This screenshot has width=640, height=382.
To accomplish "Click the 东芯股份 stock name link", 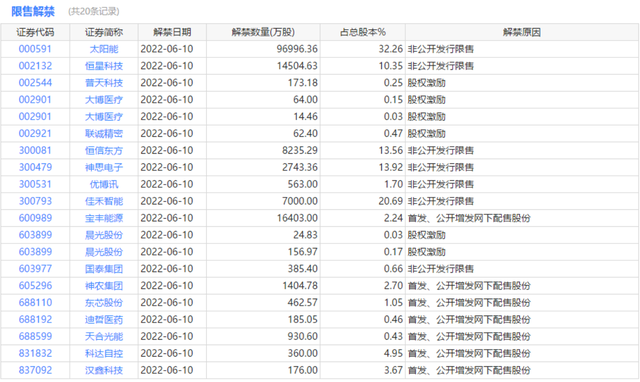I will [x=104, y=303].
